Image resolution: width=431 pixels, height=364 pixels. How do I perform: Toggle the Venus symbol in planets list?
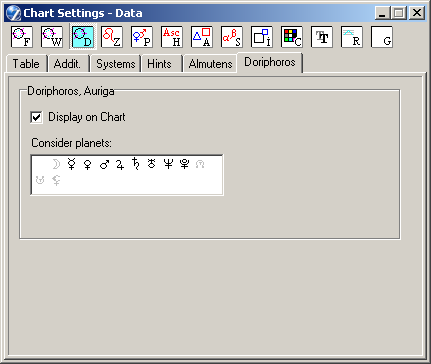coord(88,164)
